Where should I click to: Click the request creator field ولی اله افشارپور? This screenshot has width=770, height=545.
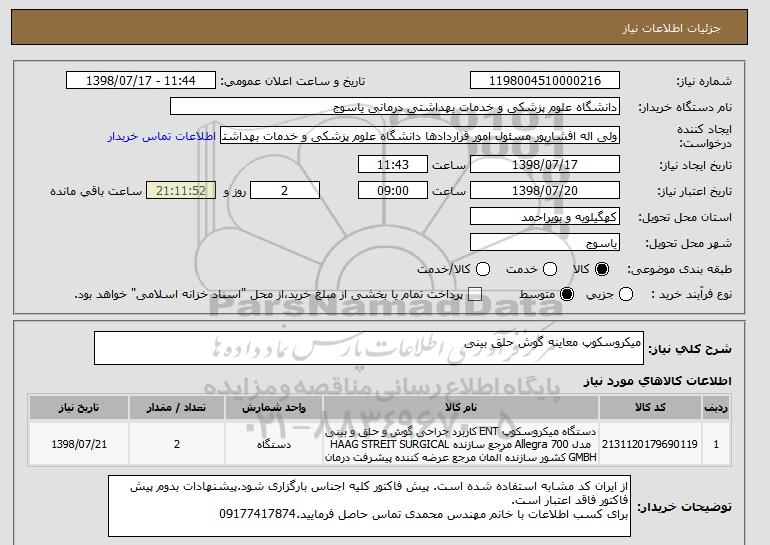click(420, 136)
